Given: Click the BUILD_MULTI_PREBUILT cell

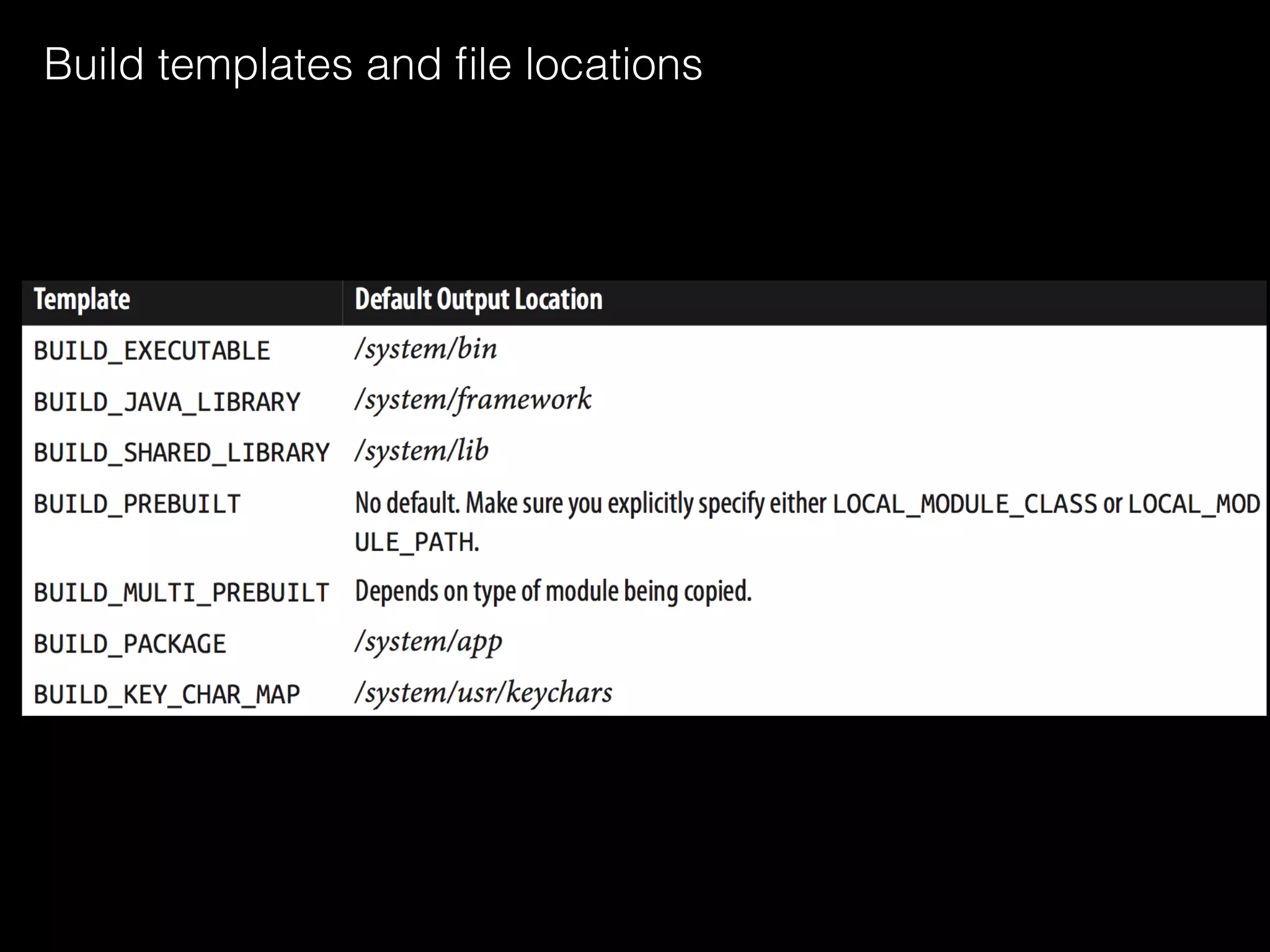Looking at the screenshot, I should (181, 593).
